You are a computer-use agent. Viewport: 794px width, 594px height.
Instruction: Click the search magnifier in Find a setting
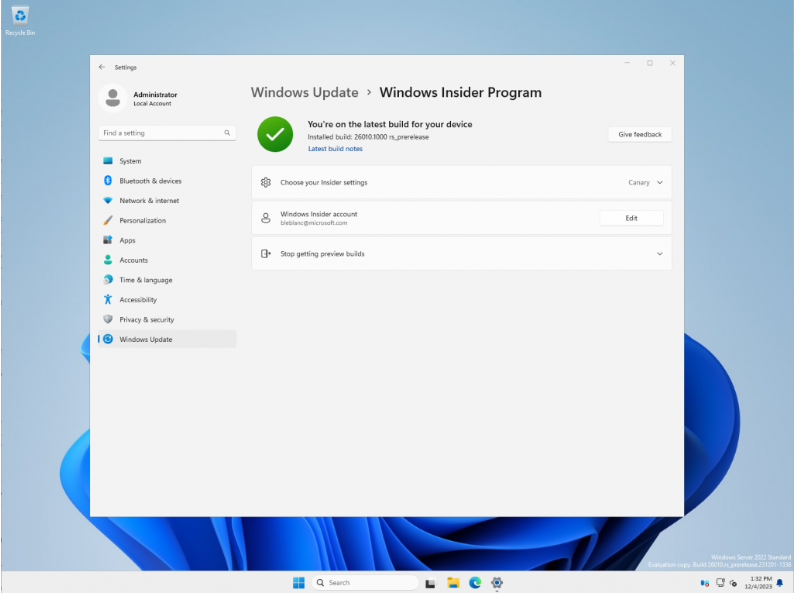(227, 133)
